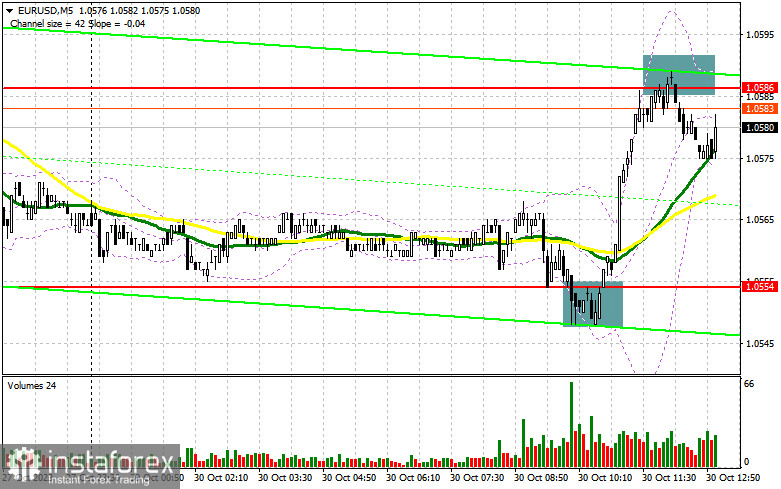Click the '30 Oct 06:10' time axis label

[x=413, y=478]
